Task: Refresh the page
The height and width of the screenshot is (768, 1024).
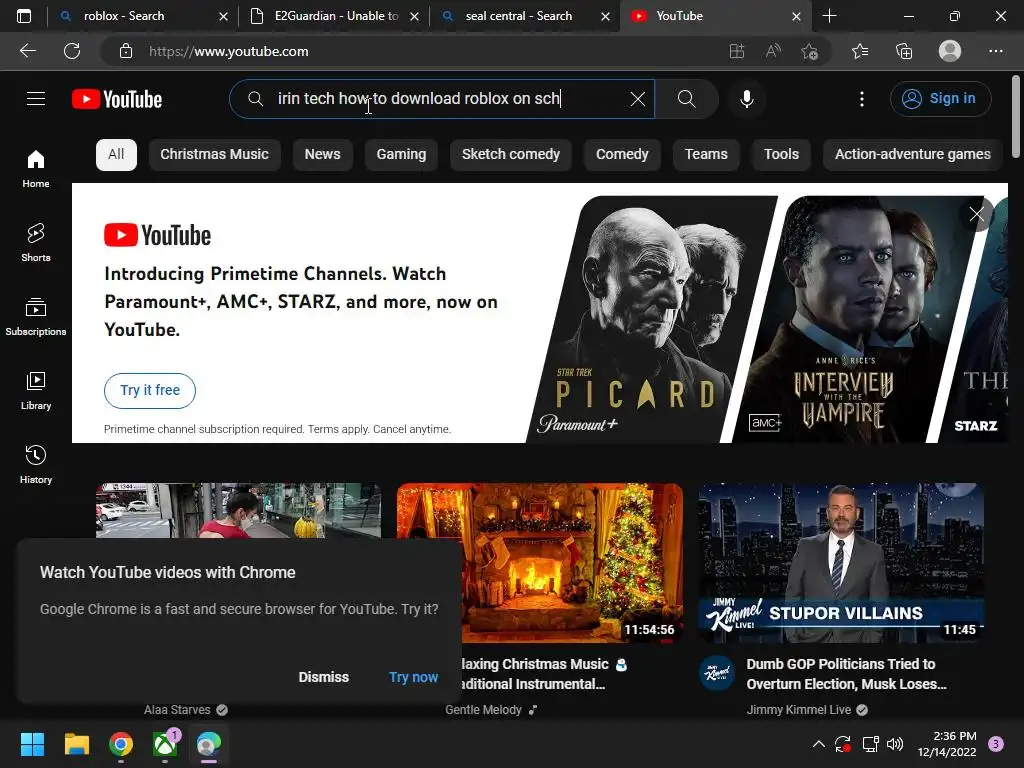Action: (72, 51)
